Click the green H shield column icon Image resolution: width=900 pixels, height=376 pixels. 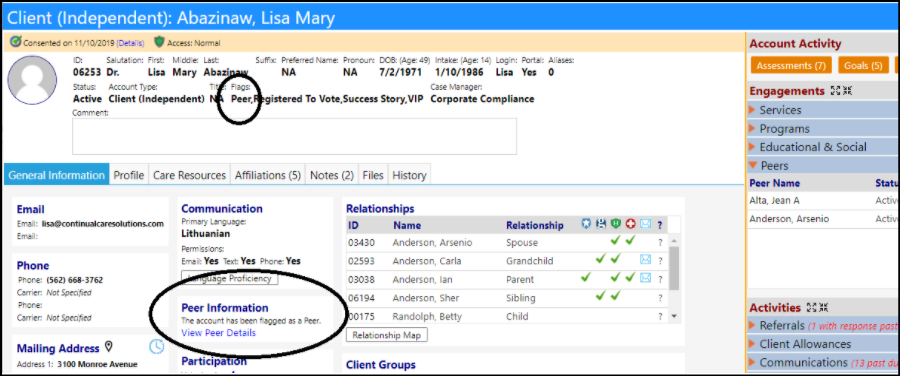616,225
